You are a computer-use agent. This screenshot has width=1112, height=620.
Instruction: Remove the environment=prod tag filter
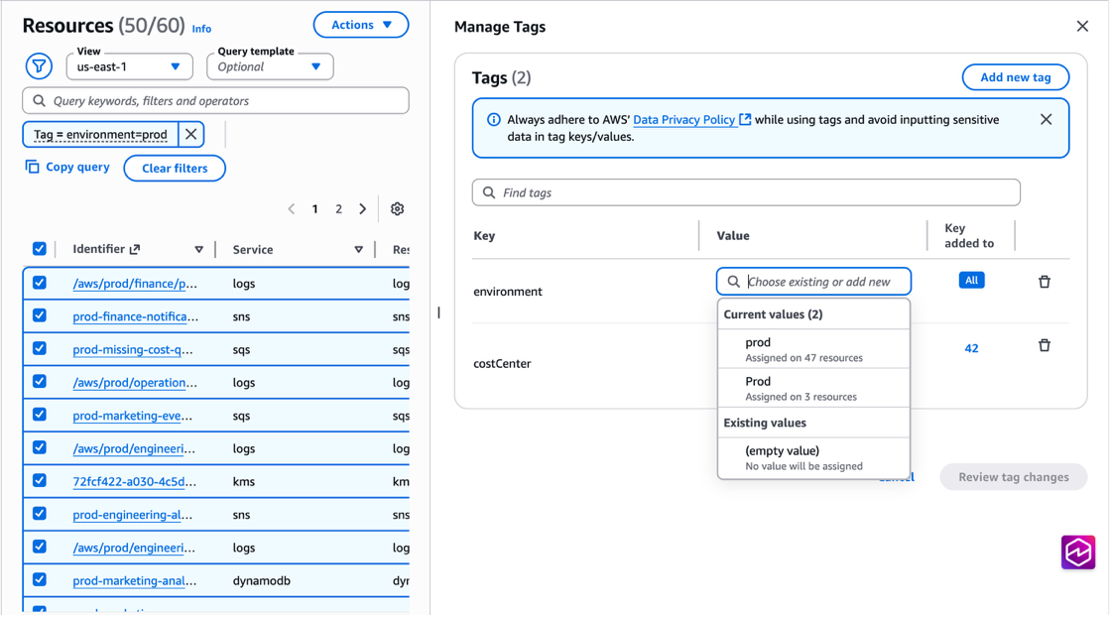click(x=191, y=134)
